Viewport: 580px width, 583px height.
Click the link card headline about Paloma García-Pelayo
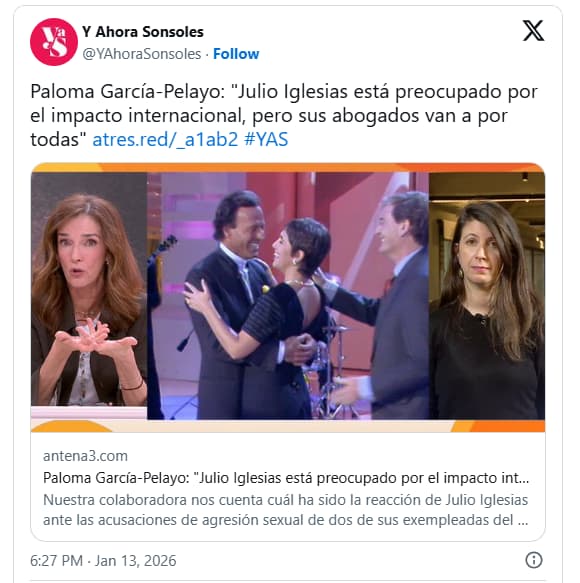(286, 478)
